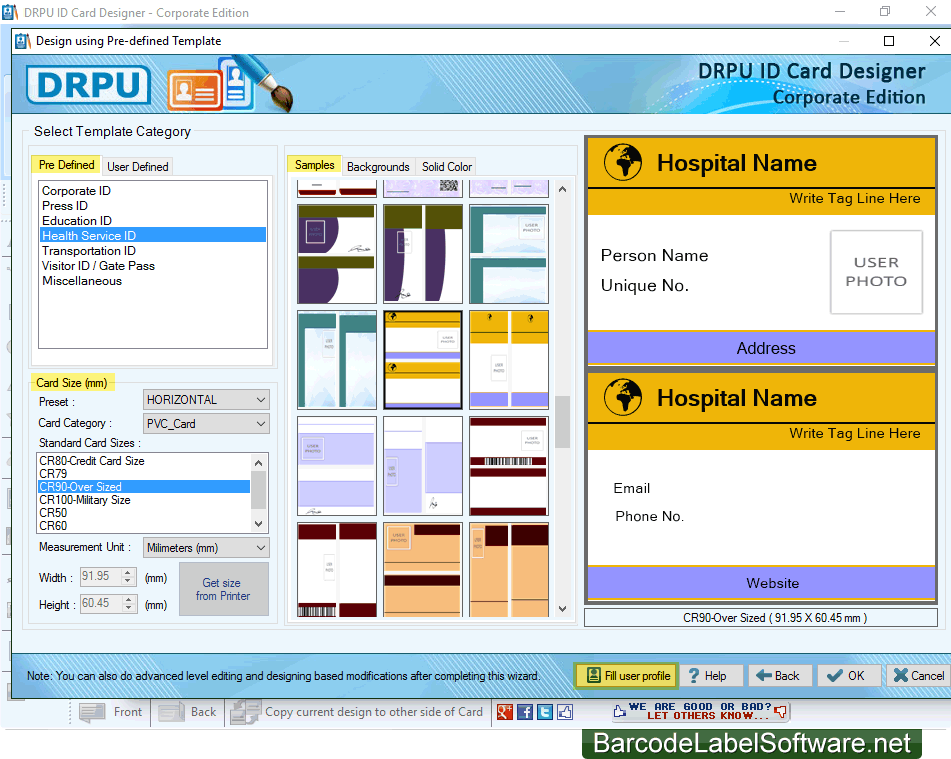Select CR100-Military Size
This screenshot has width=951, height=759.
coord(144,500)
